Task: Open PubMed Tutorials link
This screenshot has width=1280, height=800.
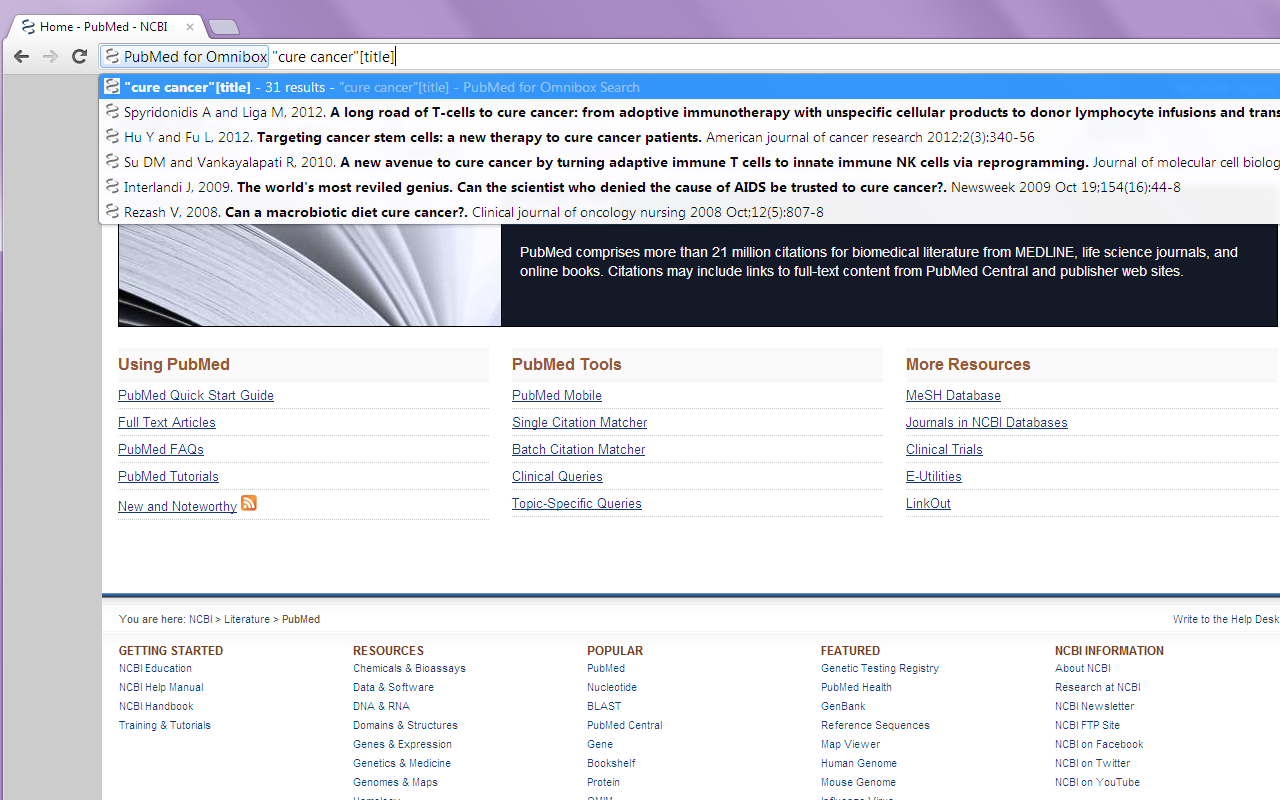Action: (168, 476)
